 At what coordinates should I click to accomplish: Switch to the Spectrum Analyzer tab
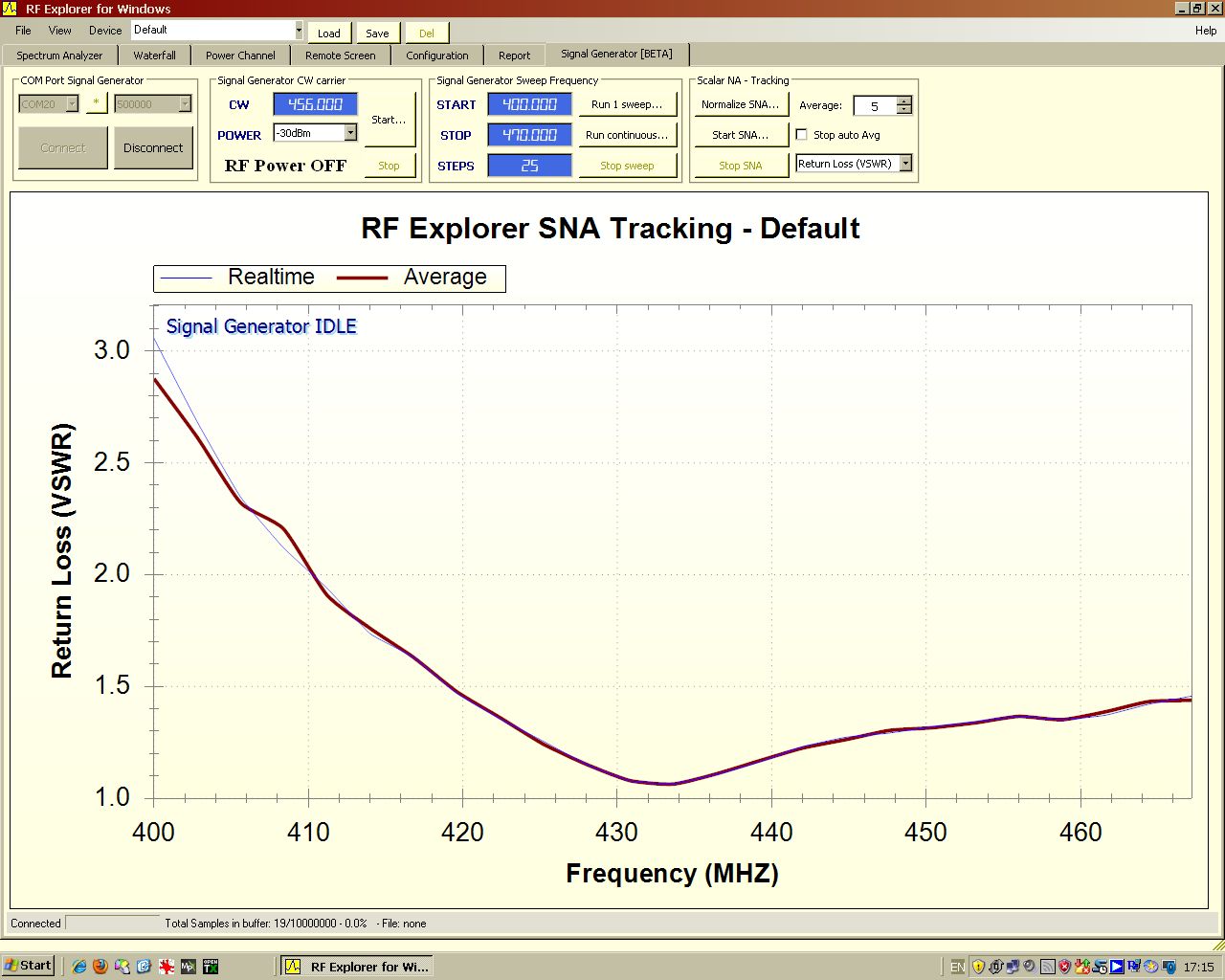tap(59, 56)
